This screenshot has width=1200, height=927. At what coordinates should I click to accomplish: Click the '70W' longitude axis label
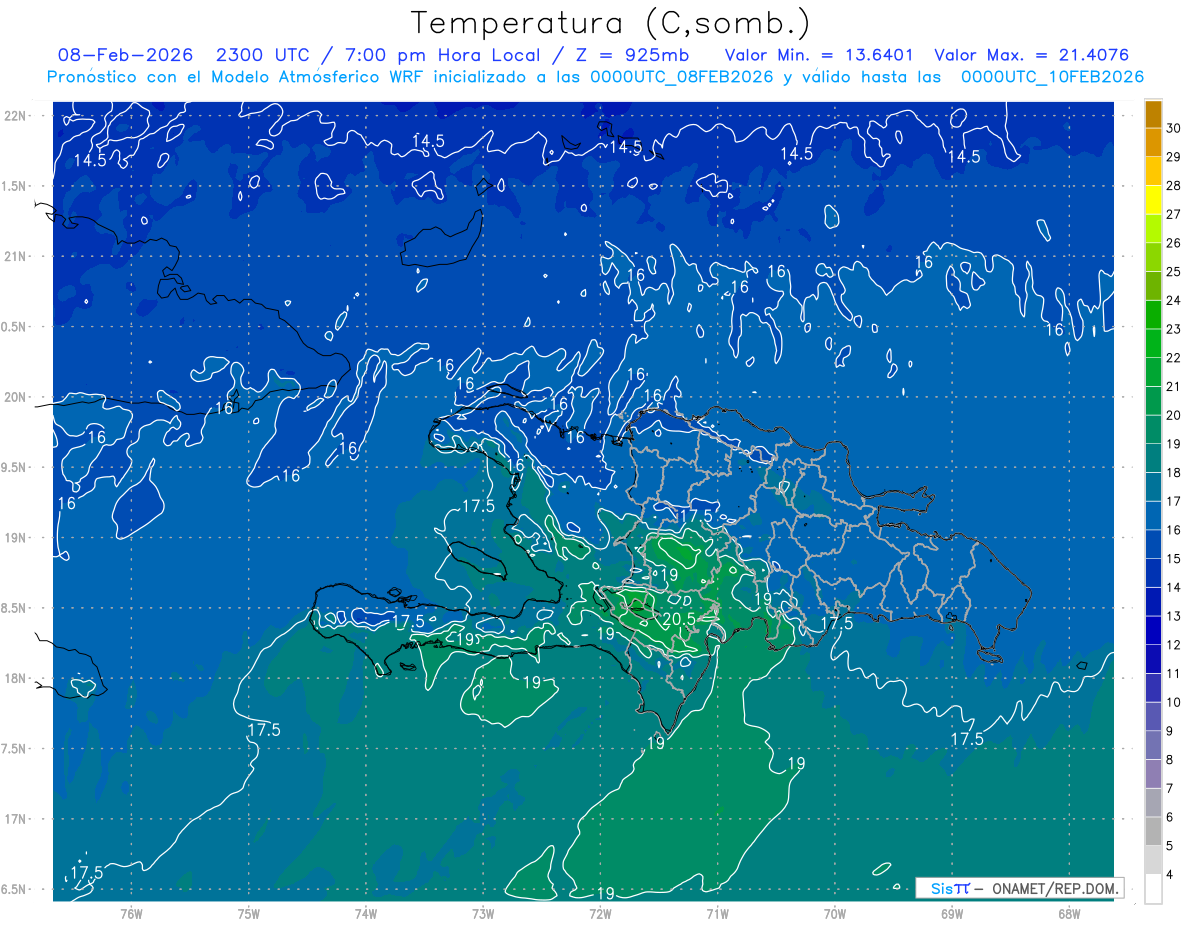[x=834, y=914]
